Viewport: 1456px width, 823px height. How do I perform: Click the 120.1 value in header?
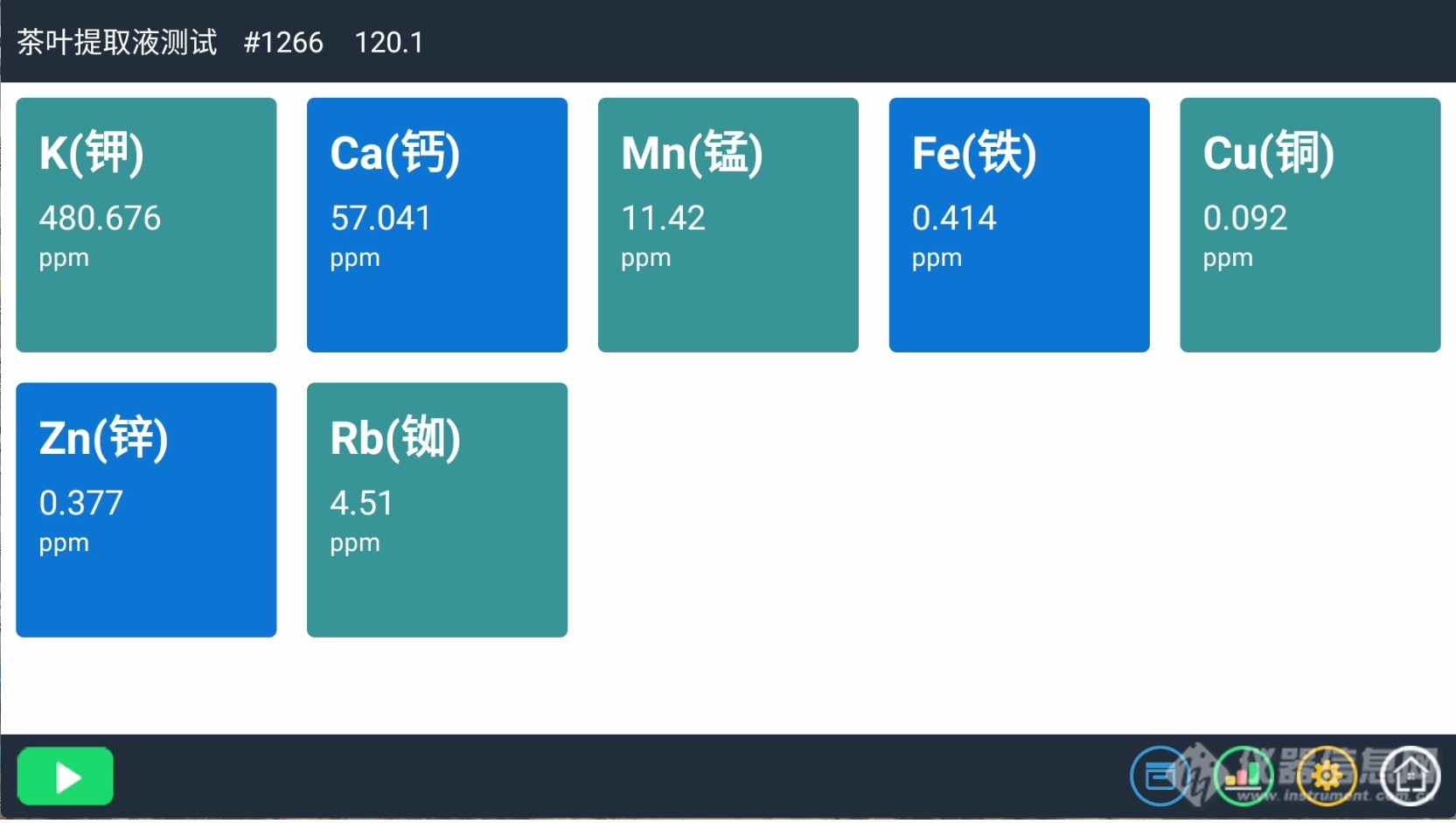389,42
